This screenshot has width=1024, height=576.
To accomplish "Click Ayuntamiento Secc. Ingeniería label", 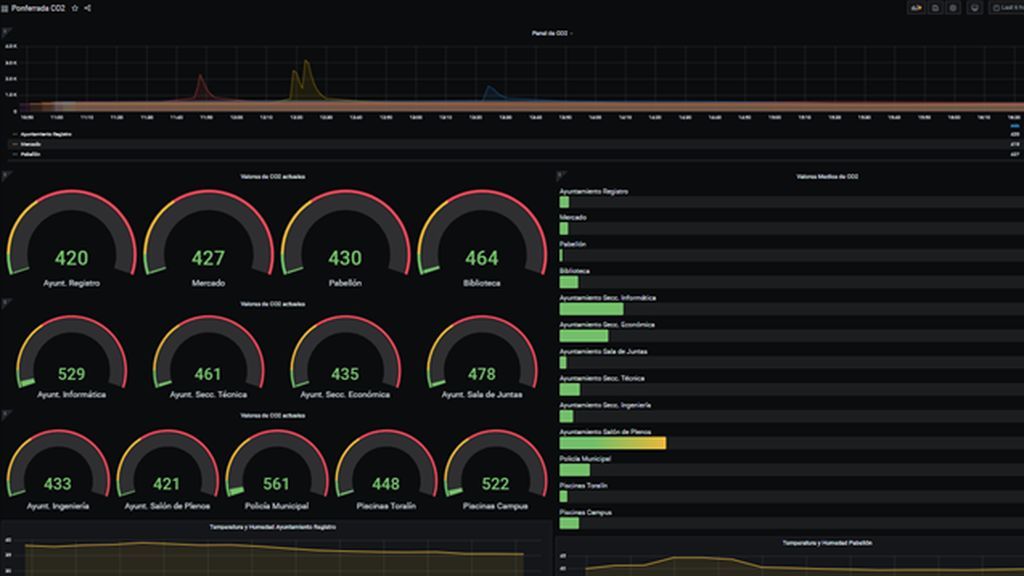I will pos(605,405).
